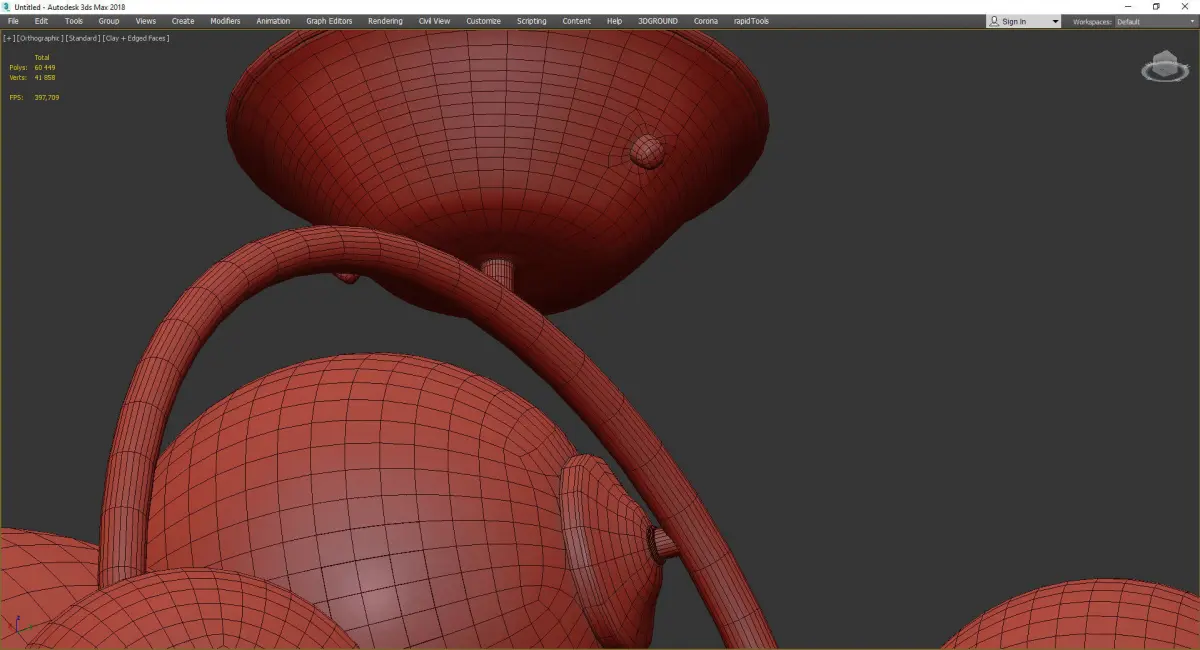Open the Tools menu
The width and height of the screenshot is (1200, 650).
(74, 21)
